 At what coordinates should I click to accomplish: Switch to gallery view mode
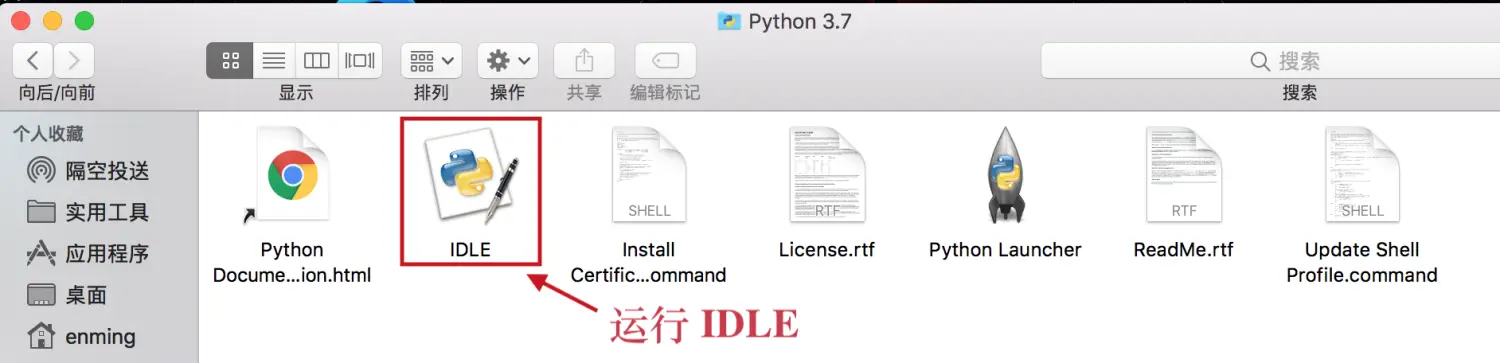[360, 61]
